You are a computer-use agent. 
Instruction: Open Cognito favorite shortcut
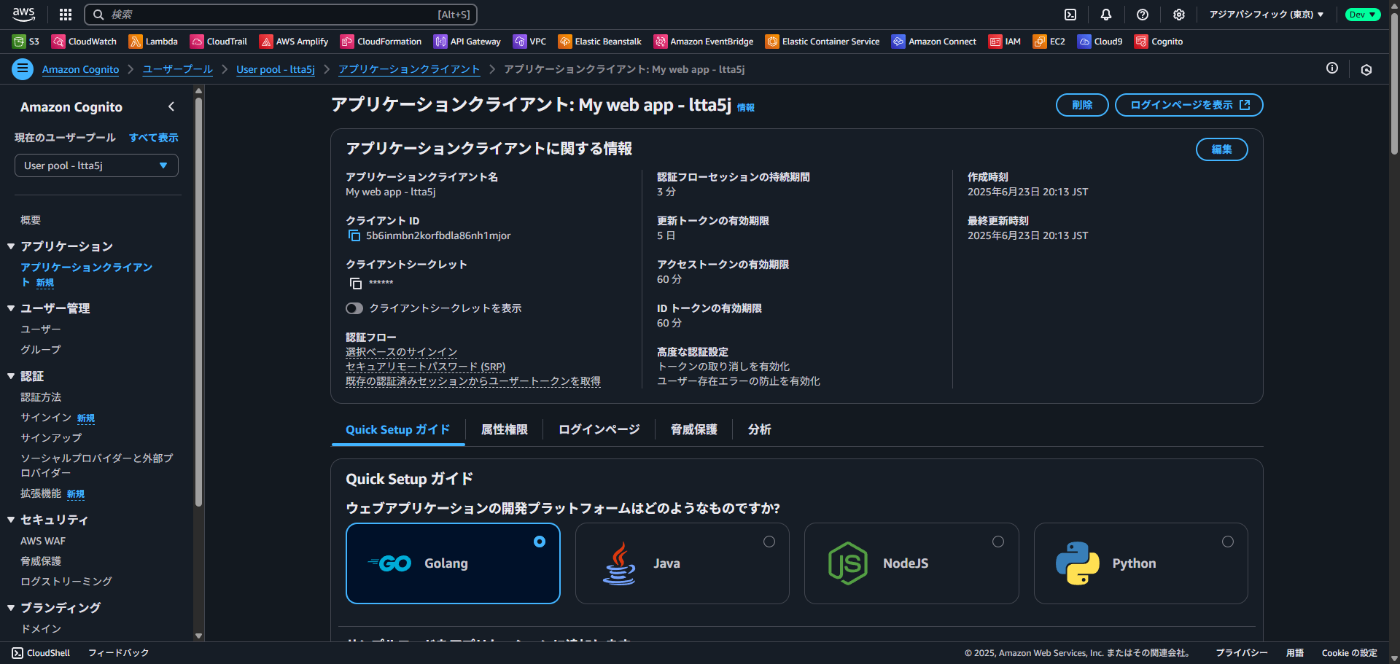(1158, 42)
